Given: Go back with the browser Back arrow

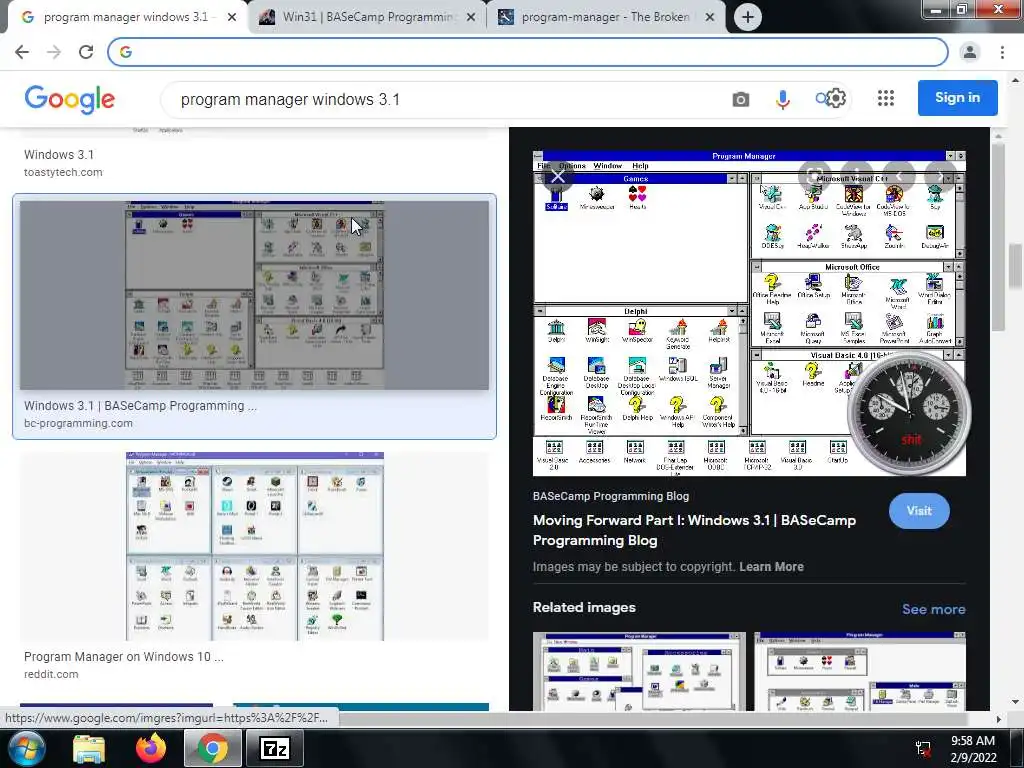Looking at the screenshot, I should tap(22, 52).
